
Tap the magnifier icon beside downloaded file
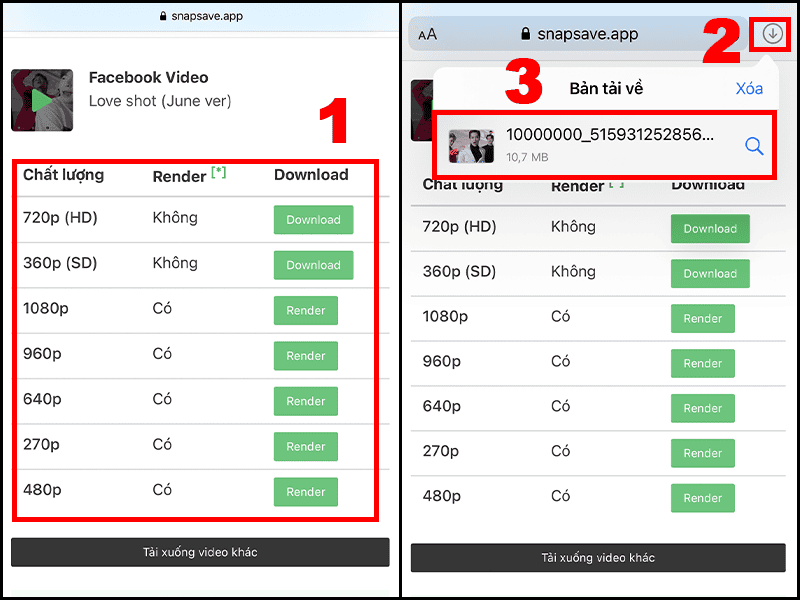754,146
